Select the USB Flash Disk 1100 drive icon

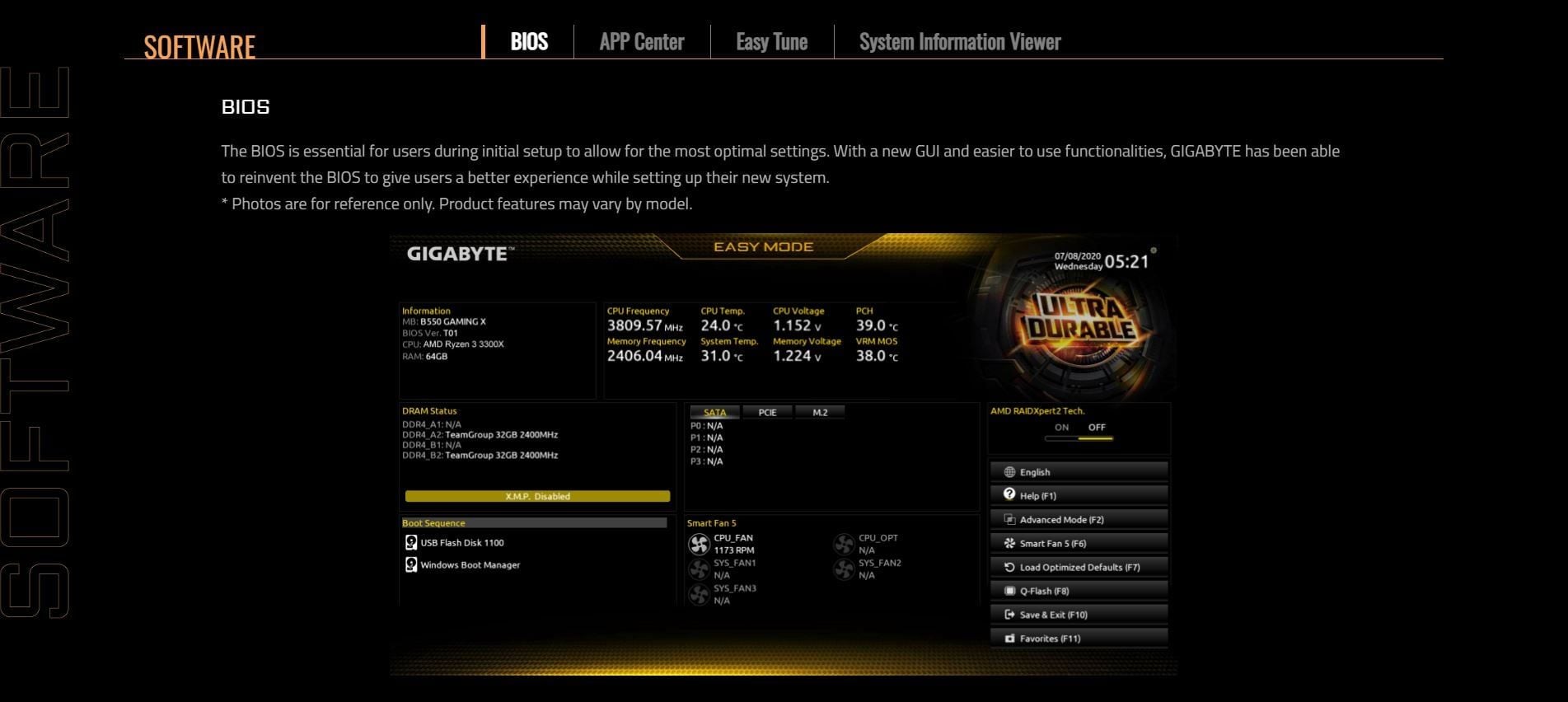411,542
